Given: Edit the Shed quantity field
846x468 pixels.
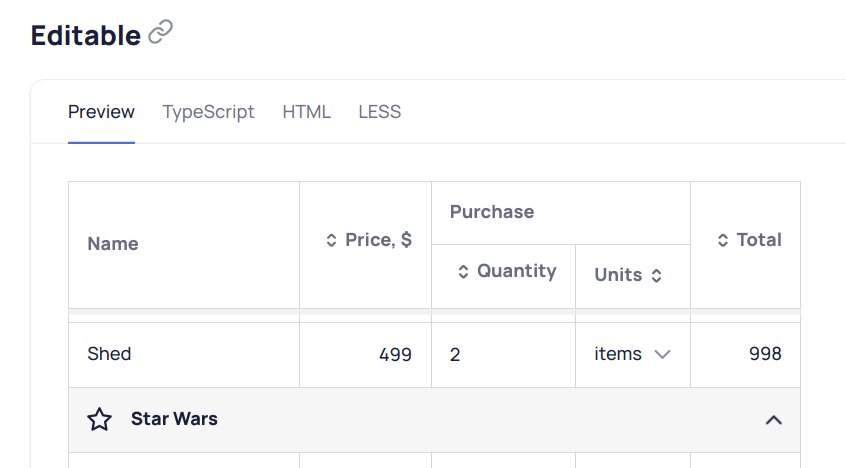Looking at the screenshot, I should (x=502, y=354).
